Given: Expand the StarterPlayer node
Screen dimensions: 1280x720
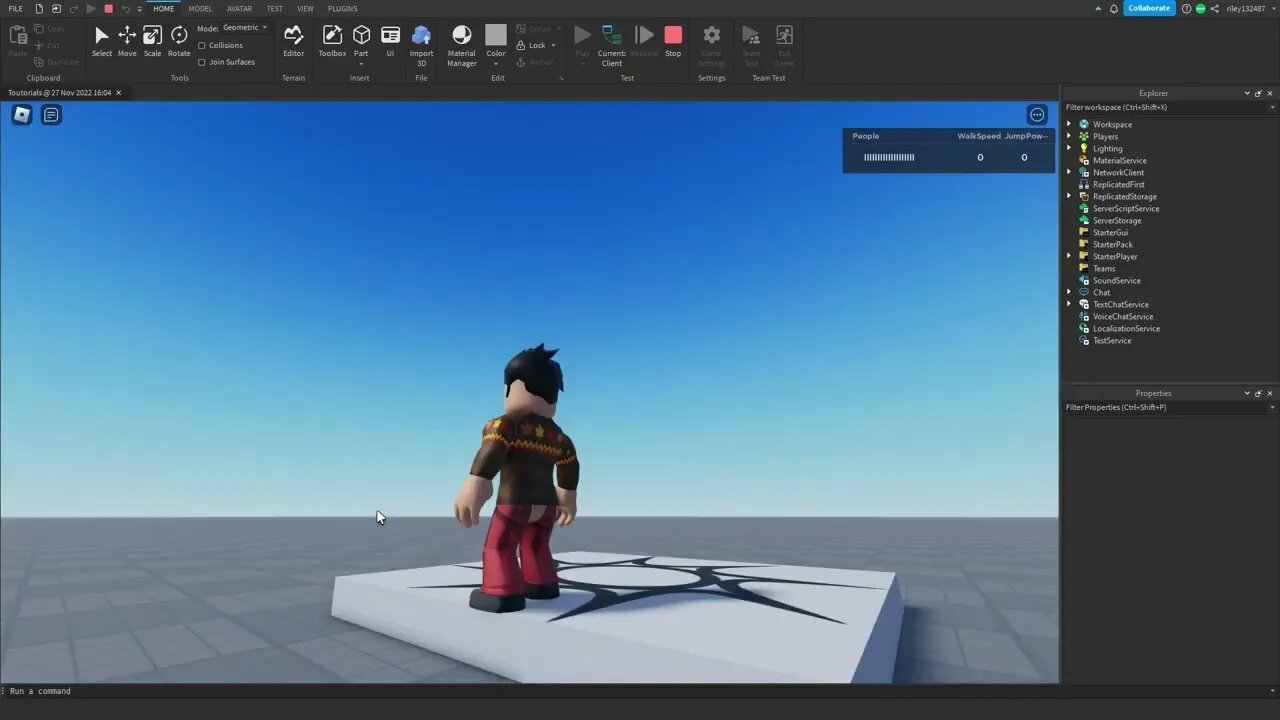Looking at the screenshot, I should coord(1069,256).
